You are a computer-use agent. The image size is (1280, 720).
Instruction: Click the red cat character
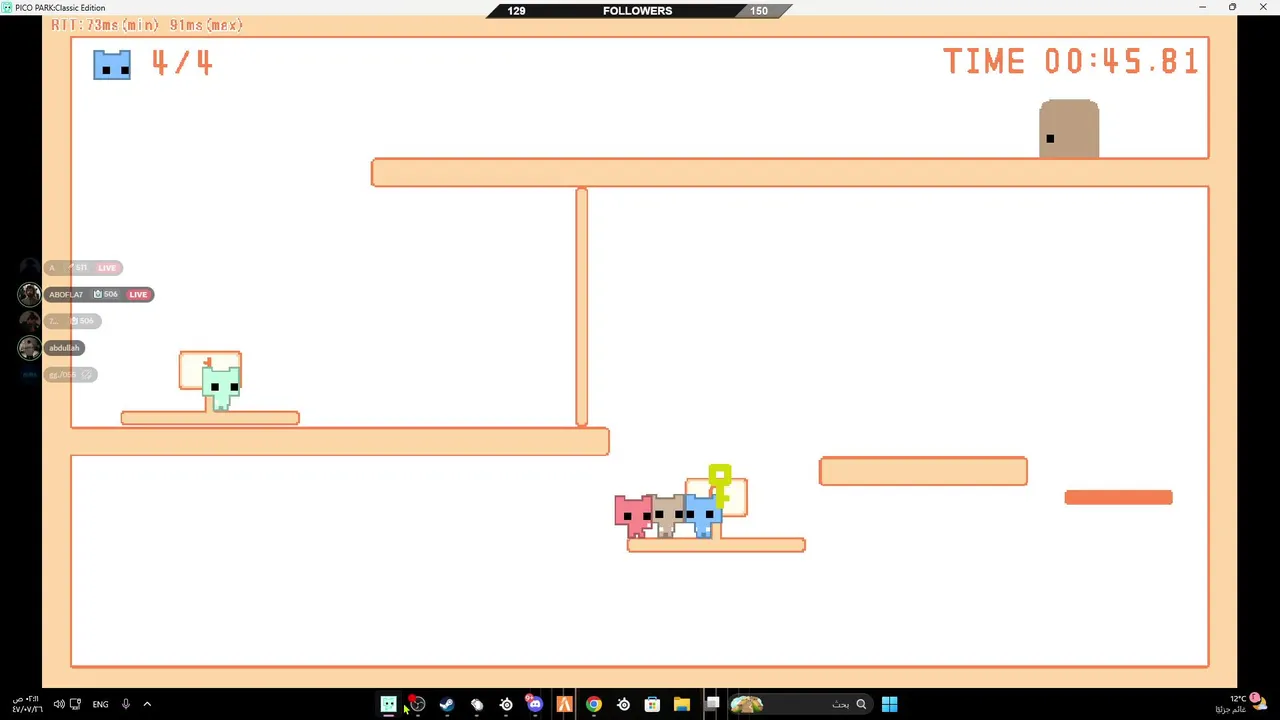point(632,516)
